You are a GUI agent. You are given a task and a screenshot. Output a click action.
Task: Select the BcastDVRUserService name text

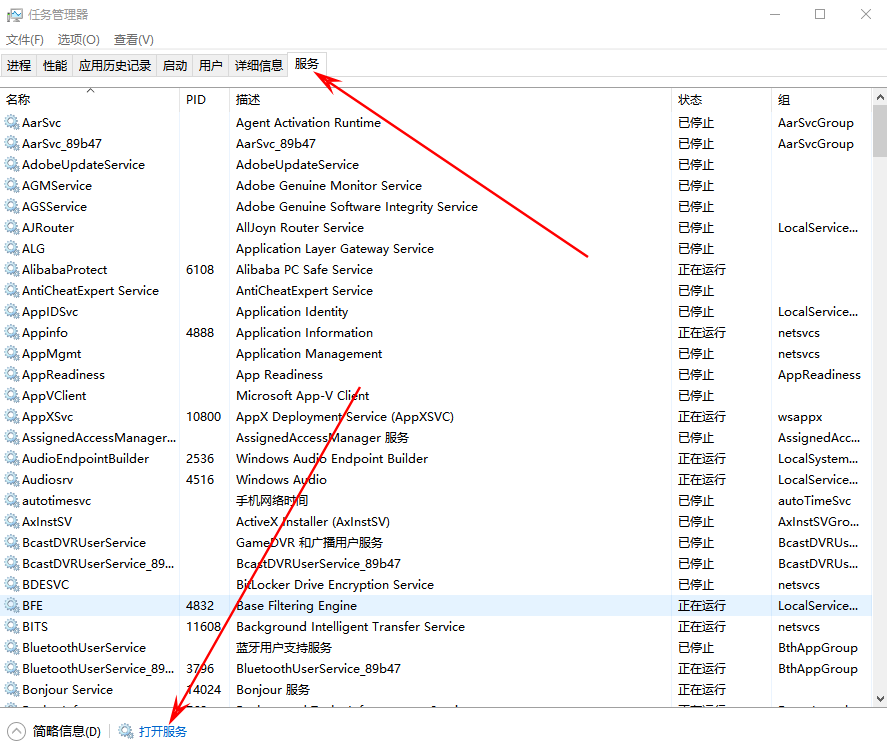(x=84, y=542)
